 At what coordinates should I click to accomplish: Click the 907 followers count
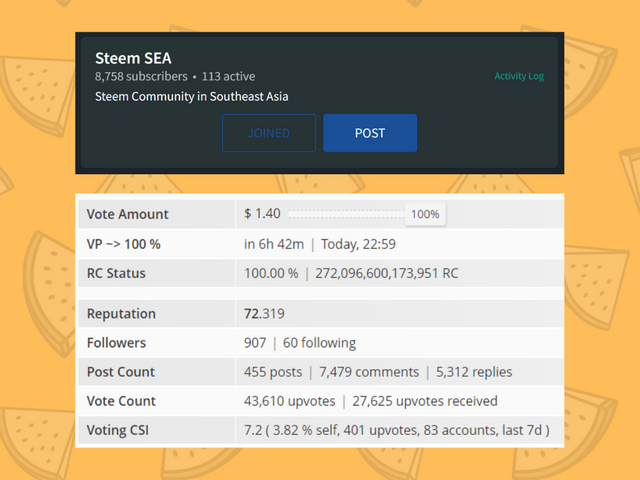pyautogui.click(x=255, y=342)
